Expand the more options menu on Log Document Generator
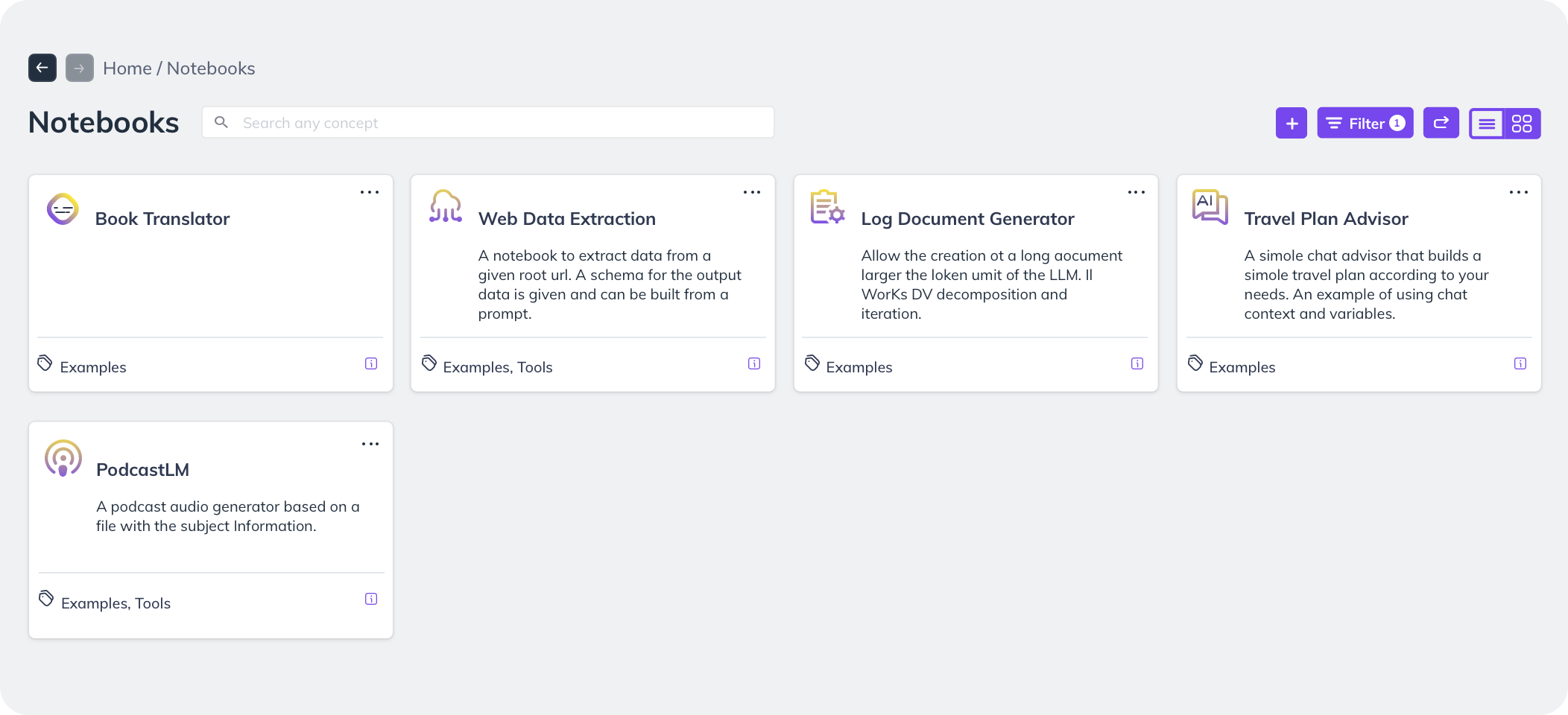The height and width of the screenshot is (715, 1568). [x=1136, y=192]
